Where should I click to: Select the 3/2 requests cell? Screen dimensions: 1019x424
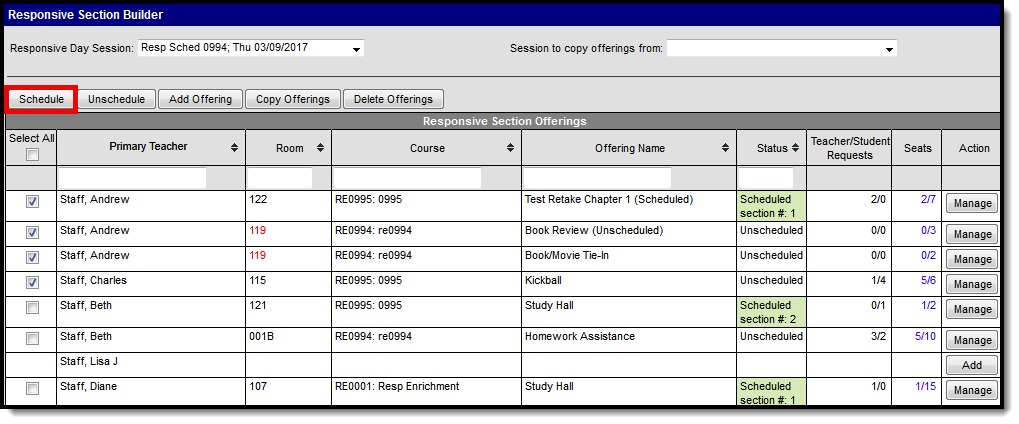(849, 340)
